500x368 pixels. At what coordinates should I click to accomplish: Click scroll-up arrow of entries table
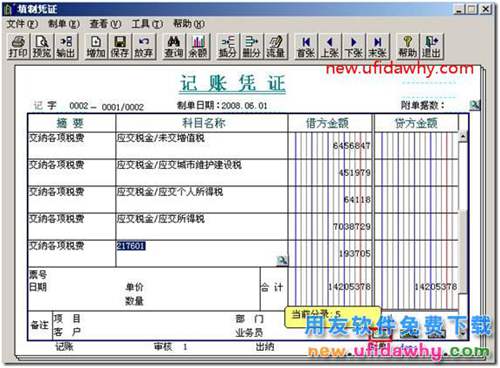pos(463,136)
